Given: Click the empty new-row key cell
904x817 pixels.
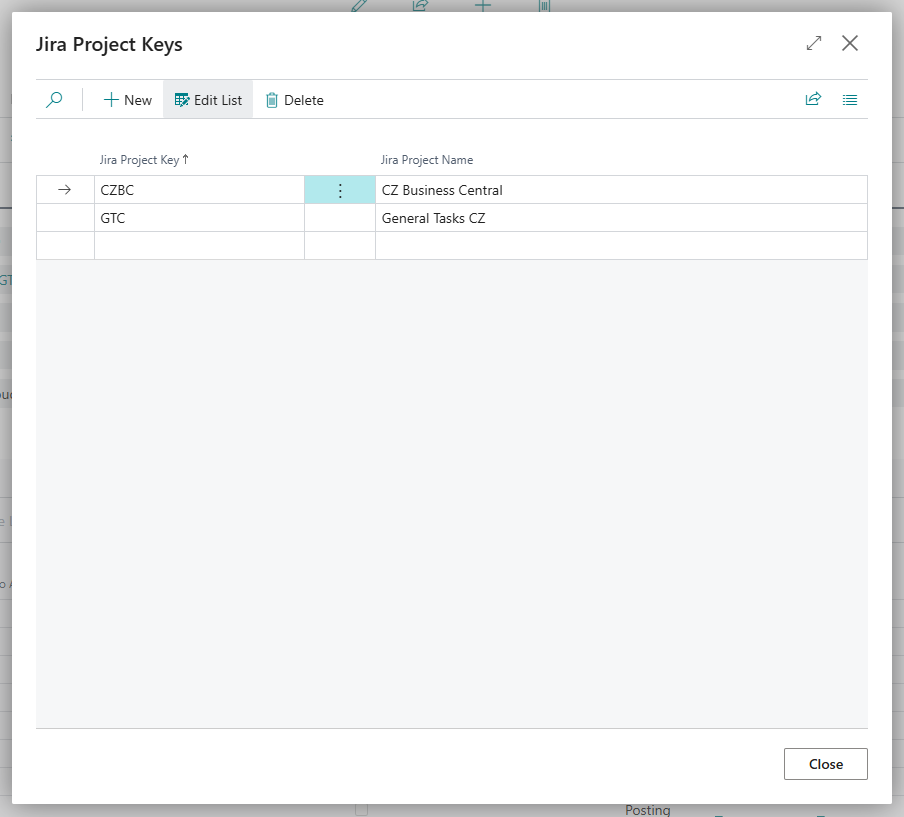Looking at the screenshot, I should [199, 246].
